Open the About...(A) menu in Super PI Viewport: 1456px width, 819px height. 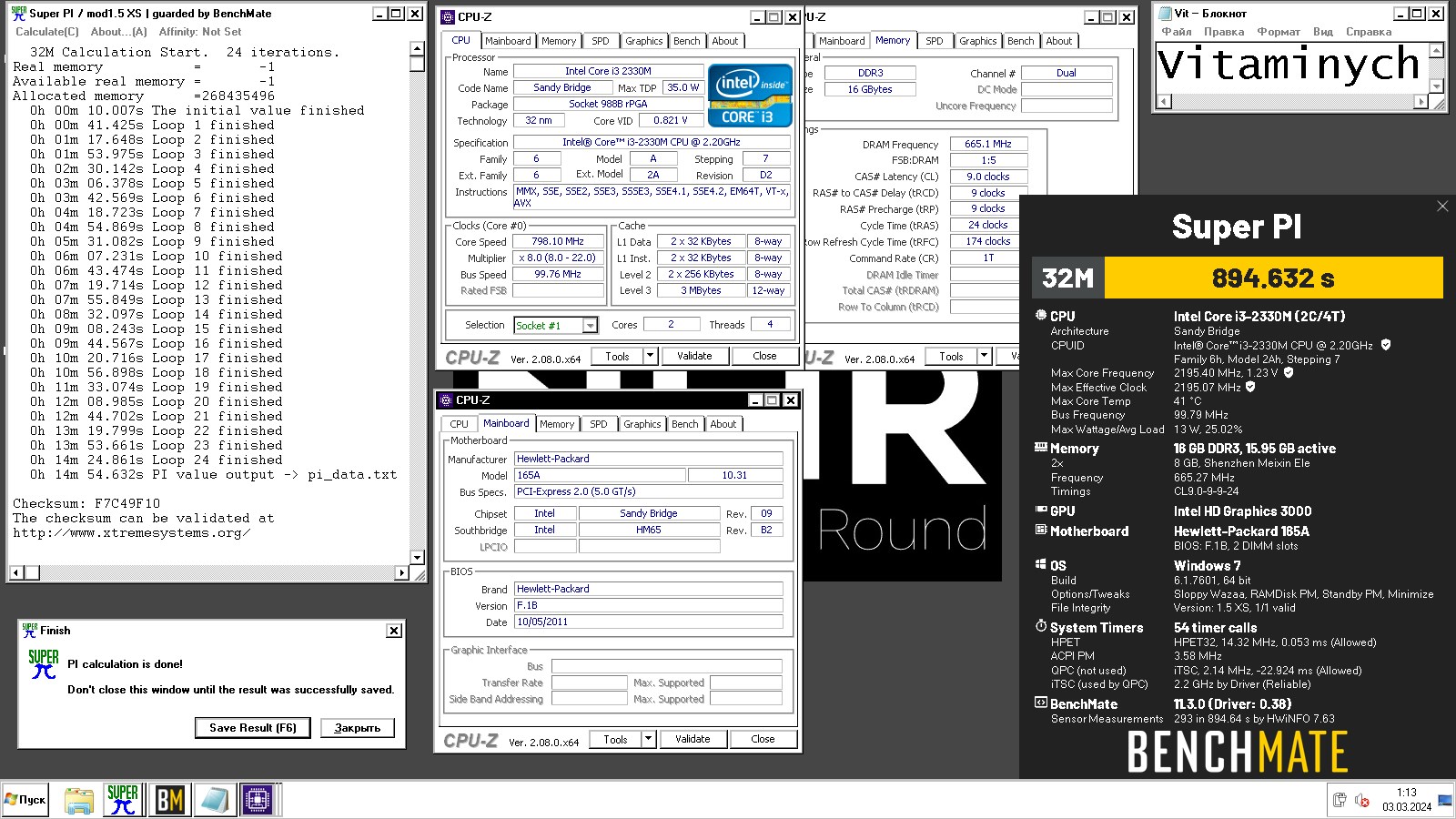click(x=118, y=31)
